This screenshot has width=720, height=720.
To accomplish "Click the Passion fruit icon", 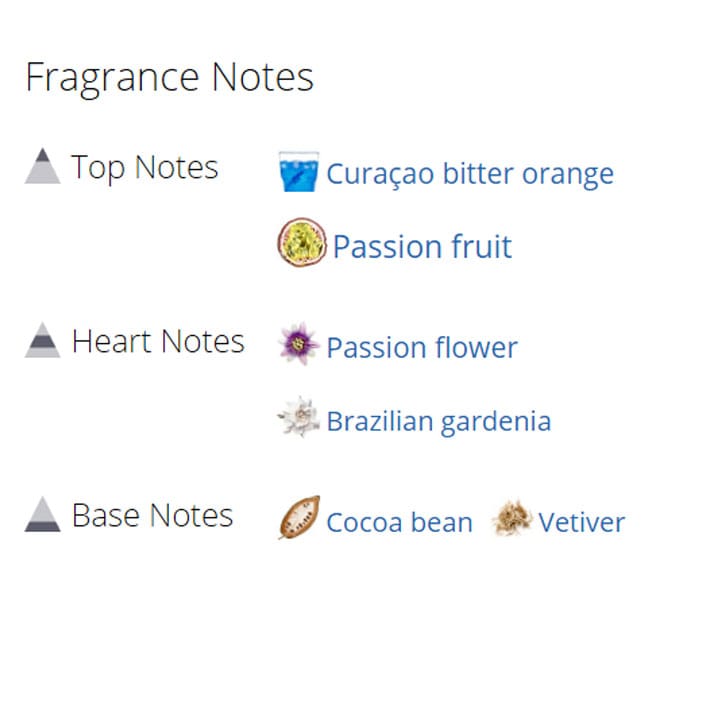I will pos(301,243).
